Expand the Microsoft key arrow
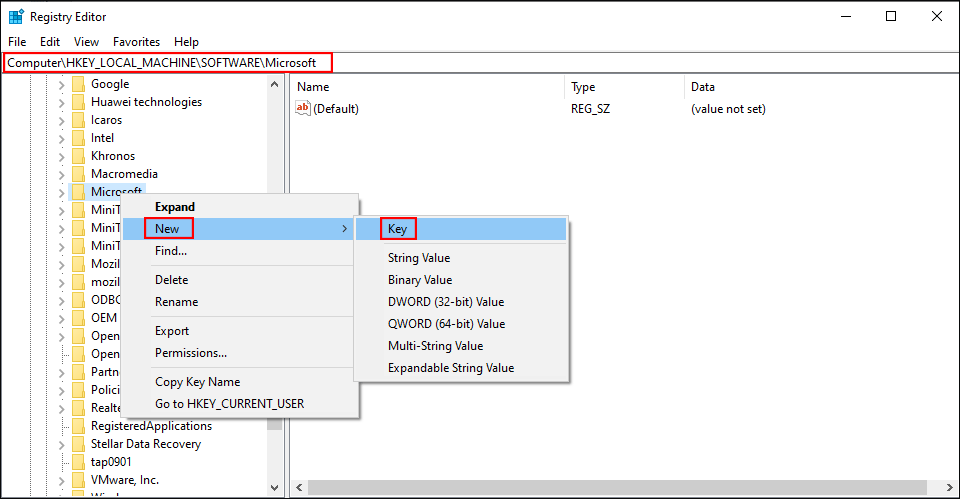Viewport: 960px width, 499px height. [x=61, y=193]
